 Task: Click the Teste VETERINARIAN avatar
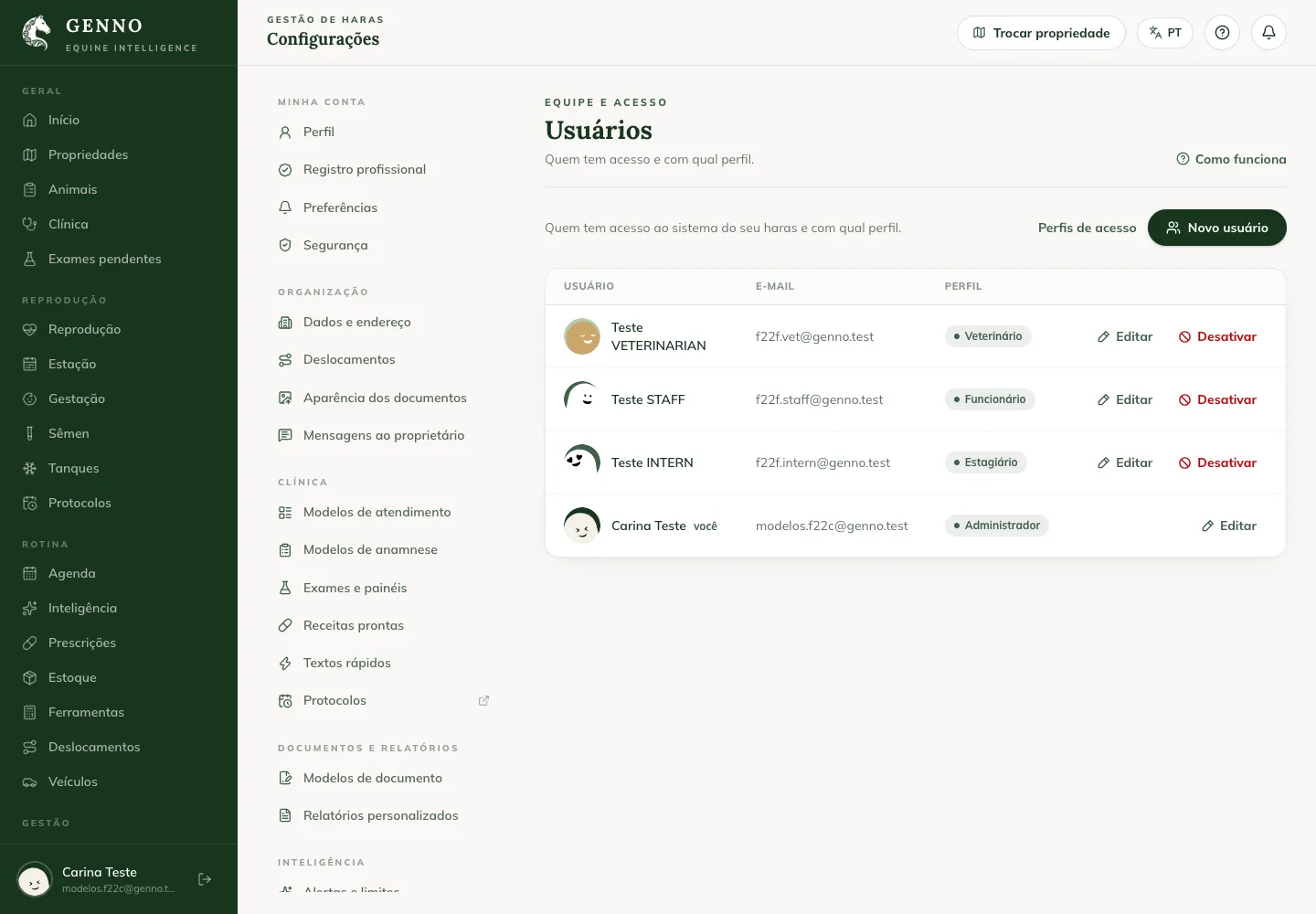(x=582, y=336)
